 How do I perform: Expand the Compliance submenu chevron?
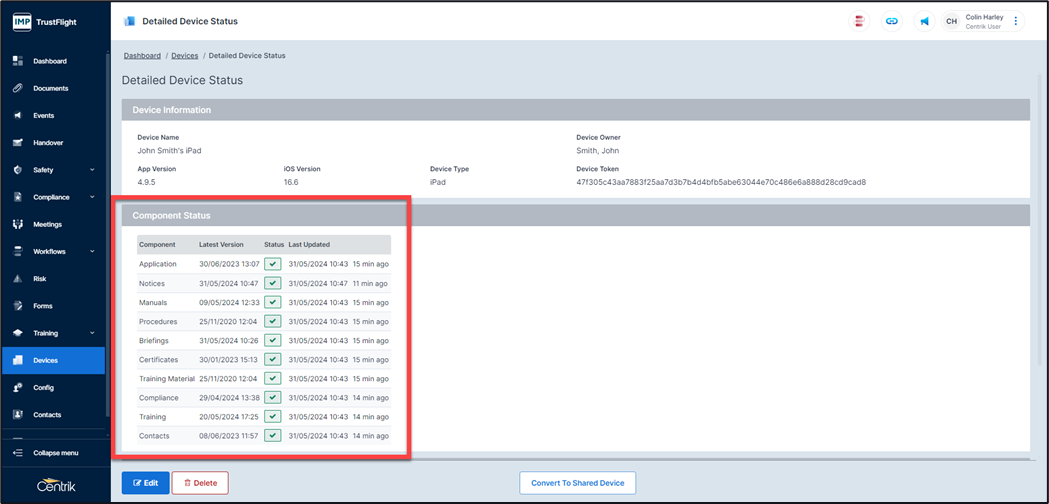[x=92, y=197]
